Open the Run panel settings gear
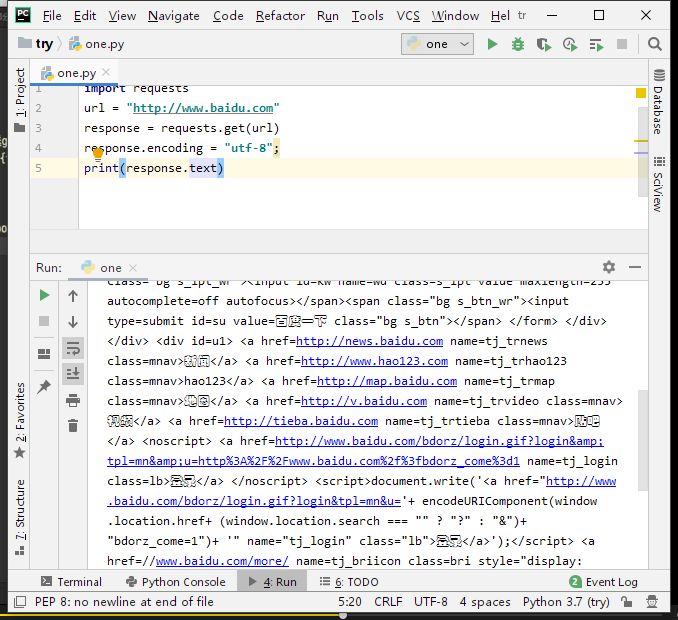The height and width of the screenshot is (620, 678). pos(609,267)
